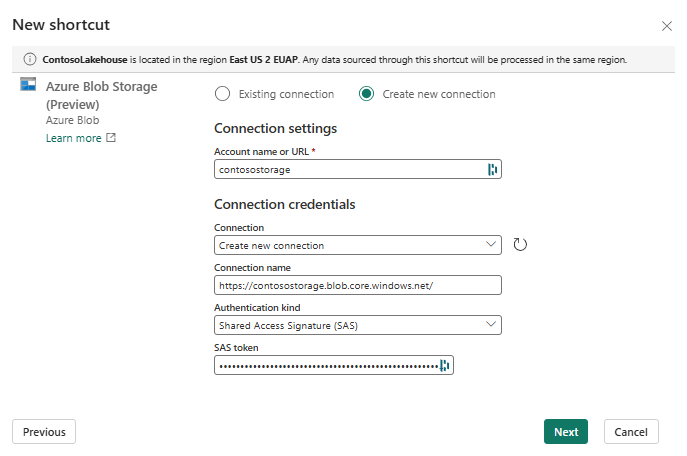Open the Authentication kind dropdown
Image resolution: width=687 pixels, height=456 pixels.
click(358, 325)
